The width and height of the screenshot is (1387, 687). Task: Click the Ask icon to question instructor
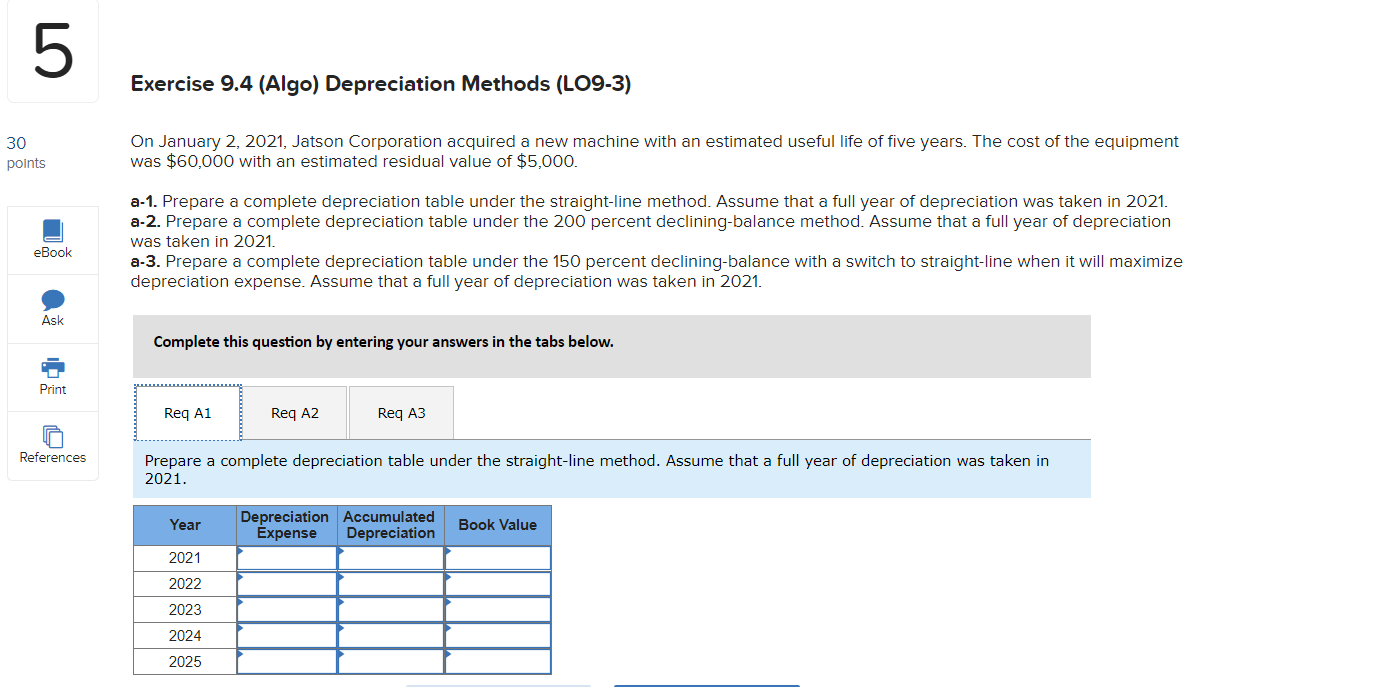tap(52, 308)
